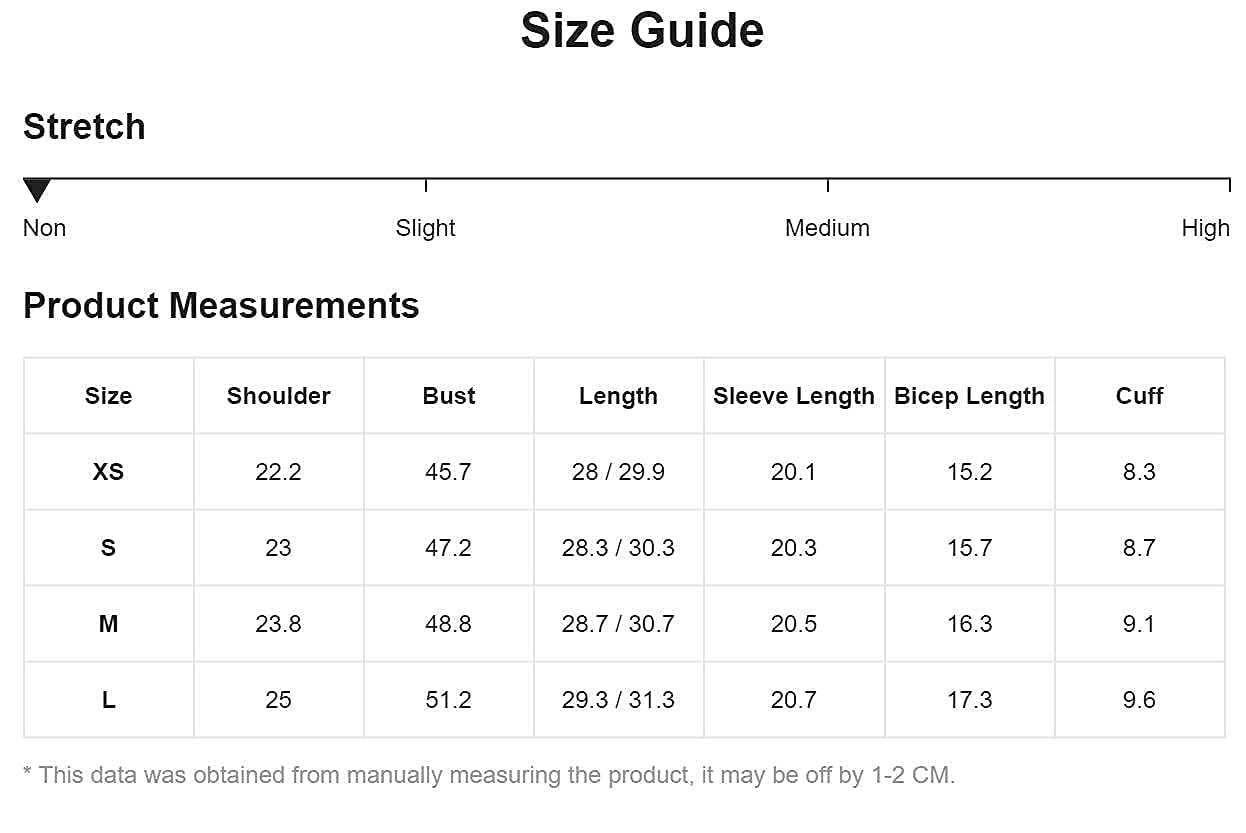Click the 8.3 cuff value cell
The height and width of the screenshot is (833, 1246).
point(1139,472)
